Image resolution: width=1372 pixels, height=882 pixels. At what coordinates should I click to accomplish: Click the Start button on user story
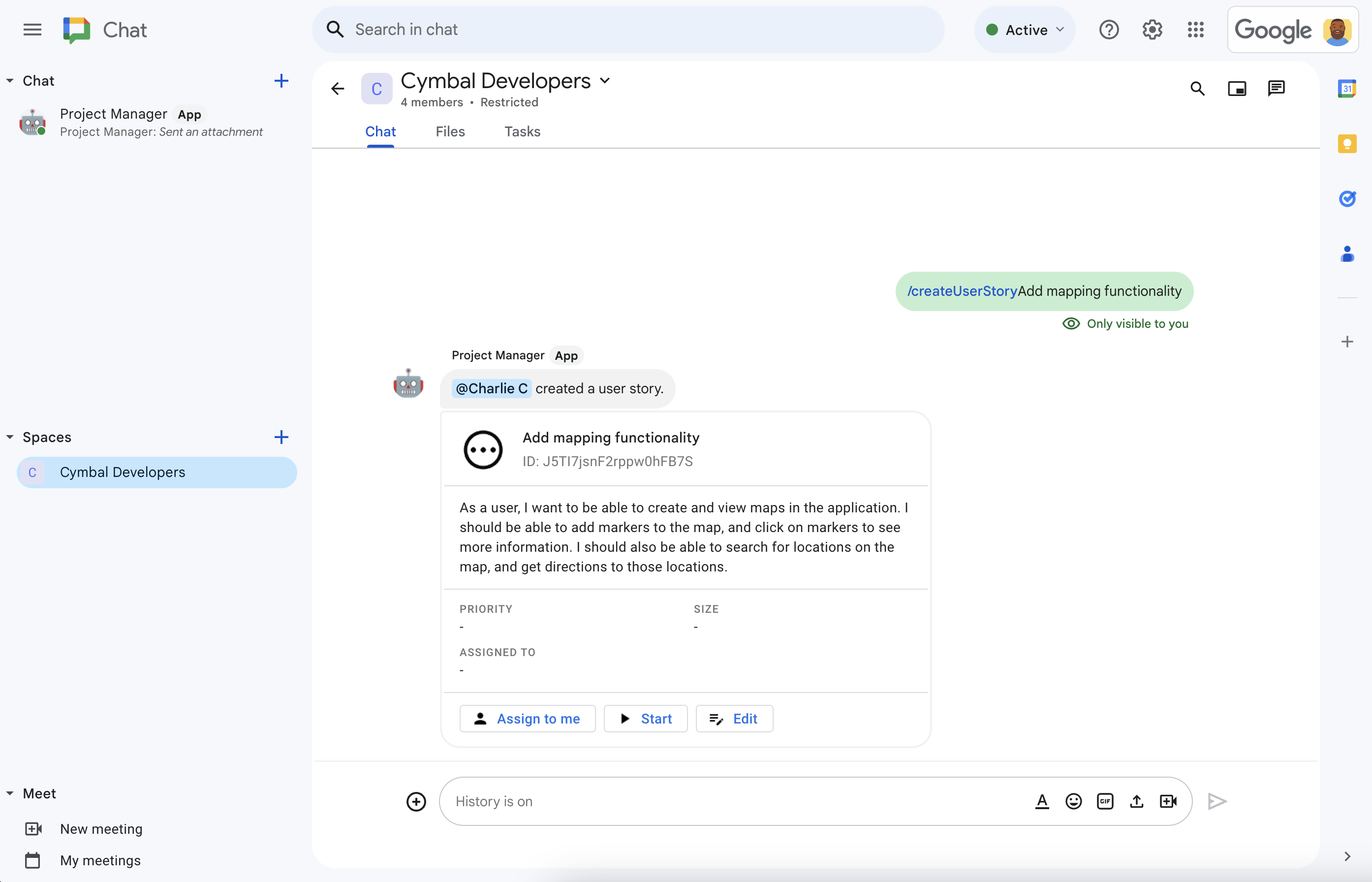tap(646, 718)
